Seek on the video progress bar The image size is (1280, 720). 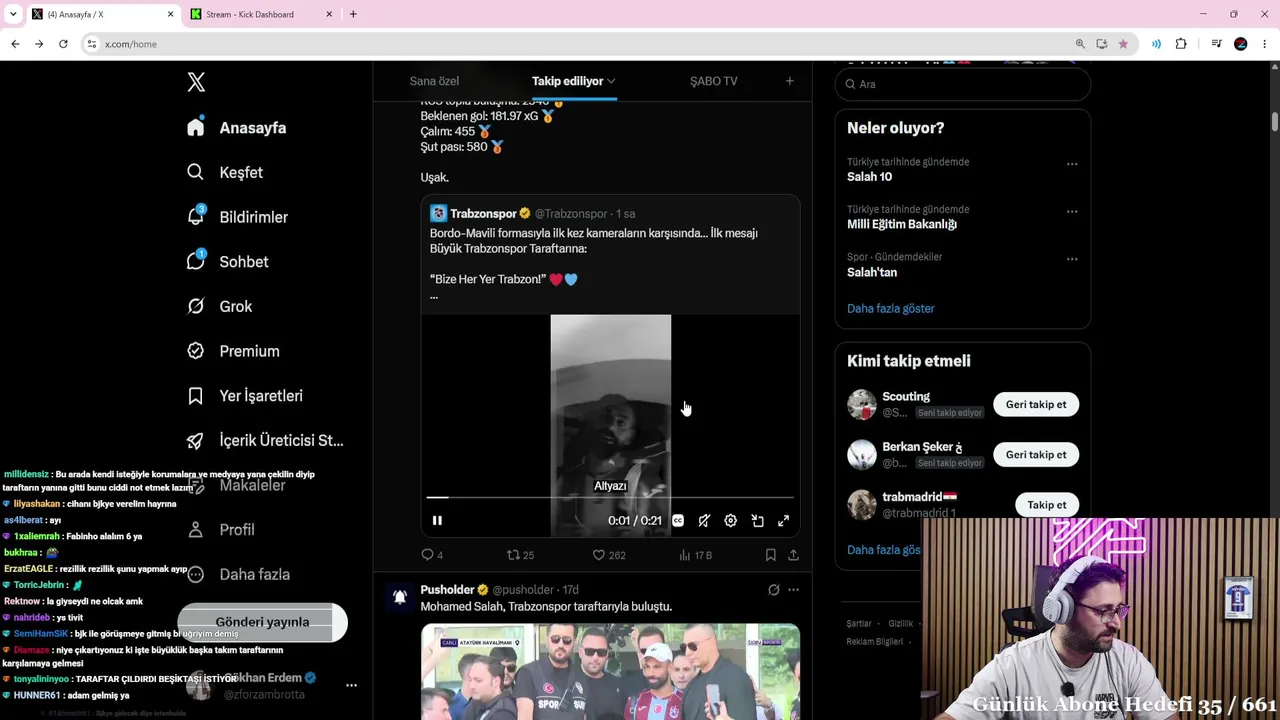pos(610,497)
